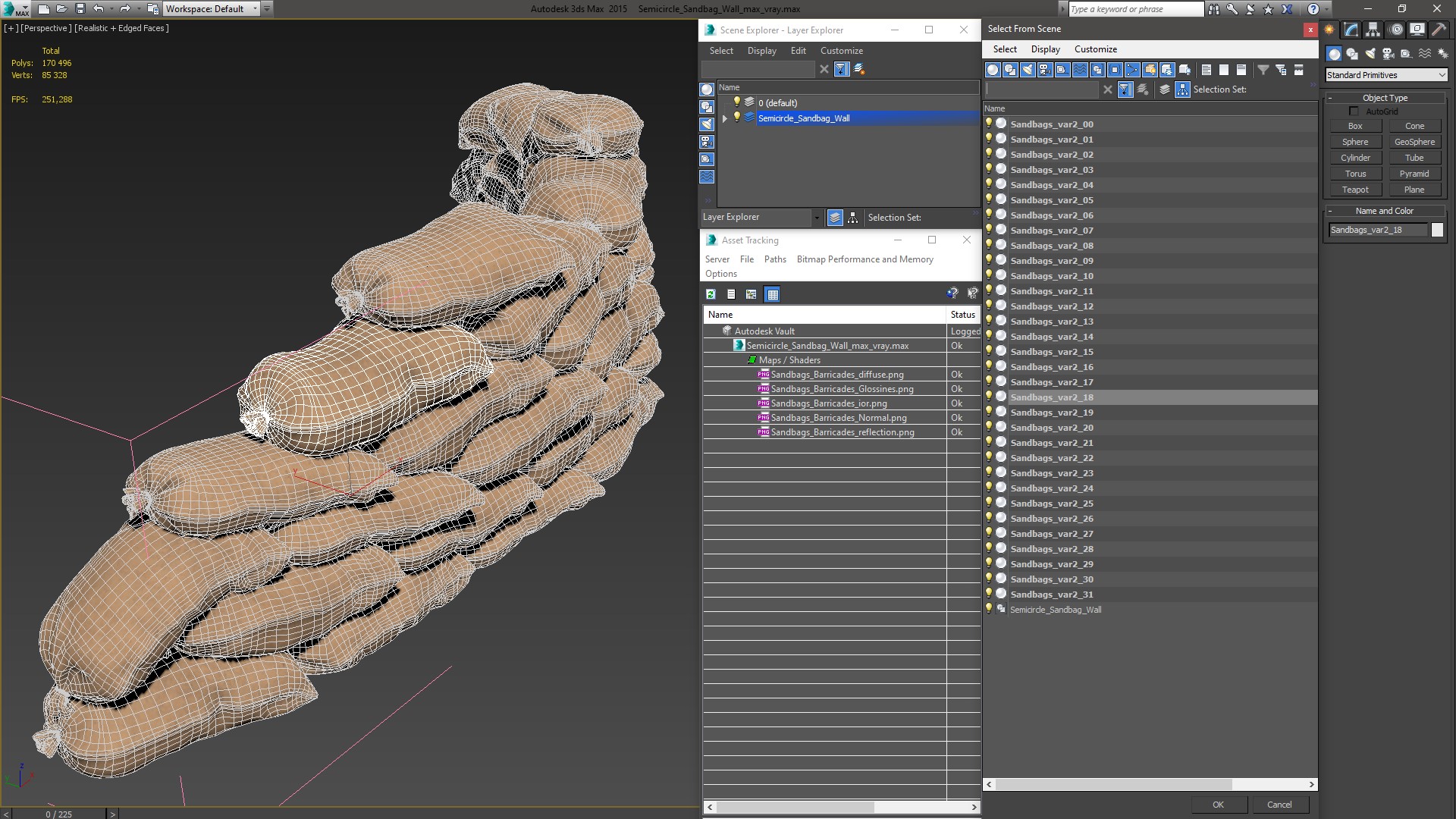Toggle light bulb for Sandbags_var2_18
Image resolution: width=1456 pixels, height=819 pixels.
point(990,396)
